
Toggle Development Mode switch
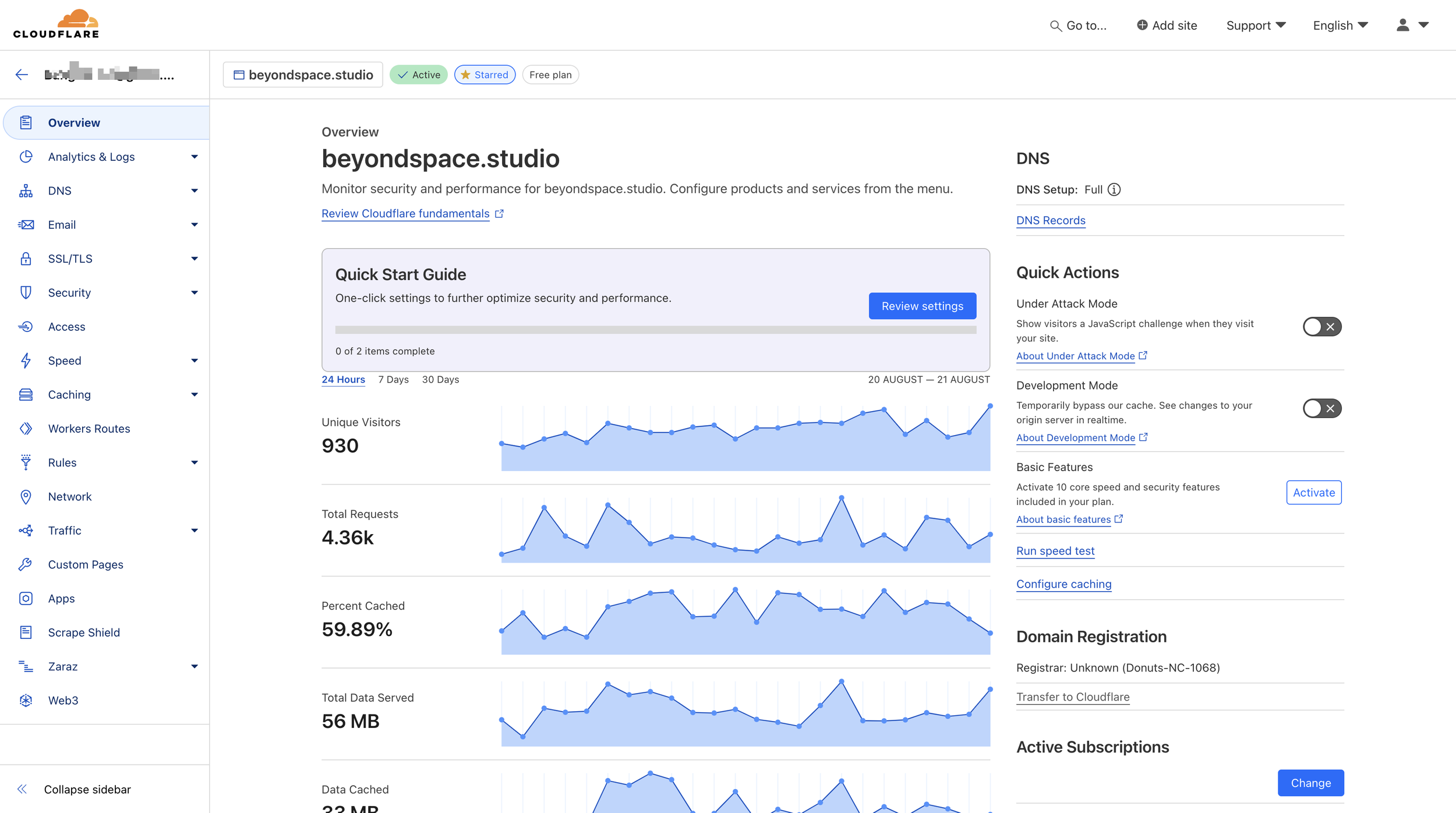pyautogui.click(x=1321, y=408)
